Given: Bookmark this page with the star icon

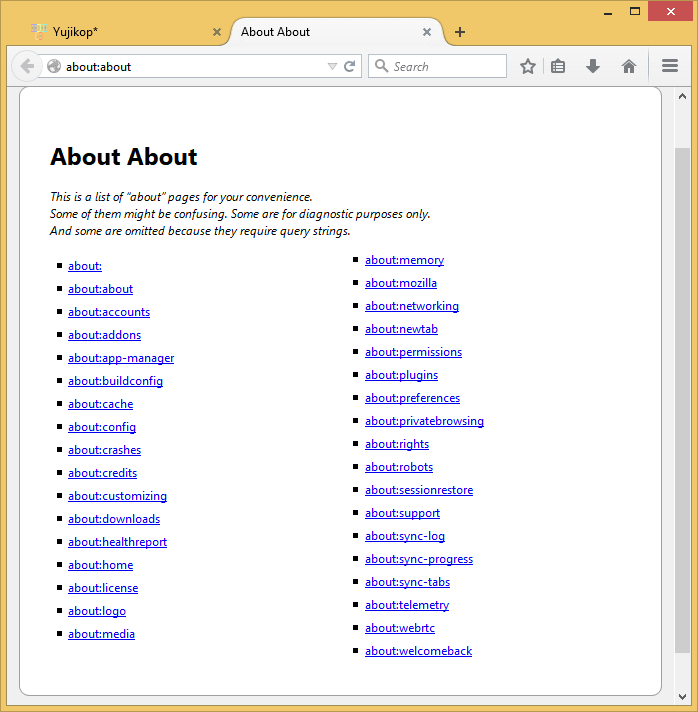Looking at the screenshot, I should point(528,67).
